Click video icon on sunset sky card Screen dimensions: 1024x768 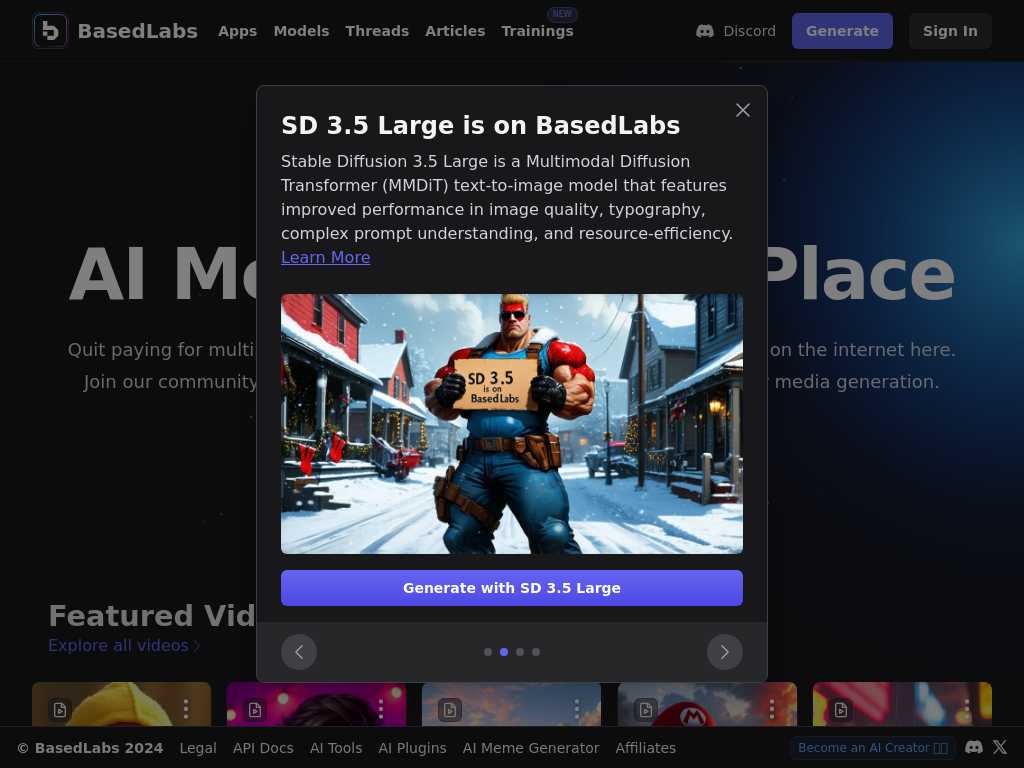pos(450,710)
